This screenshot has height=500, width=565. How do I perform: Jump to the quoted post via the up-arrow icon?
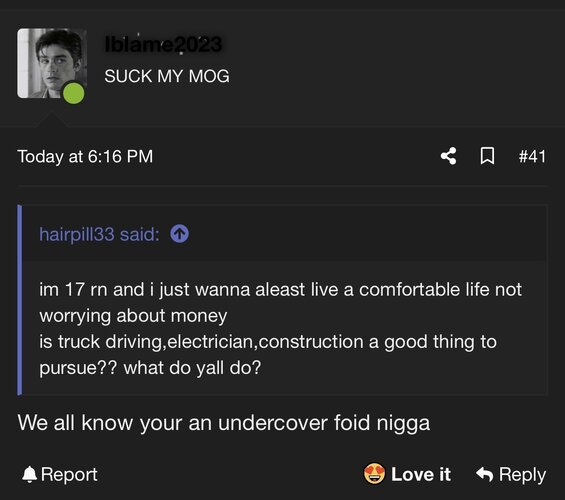[x=179, y=234]
